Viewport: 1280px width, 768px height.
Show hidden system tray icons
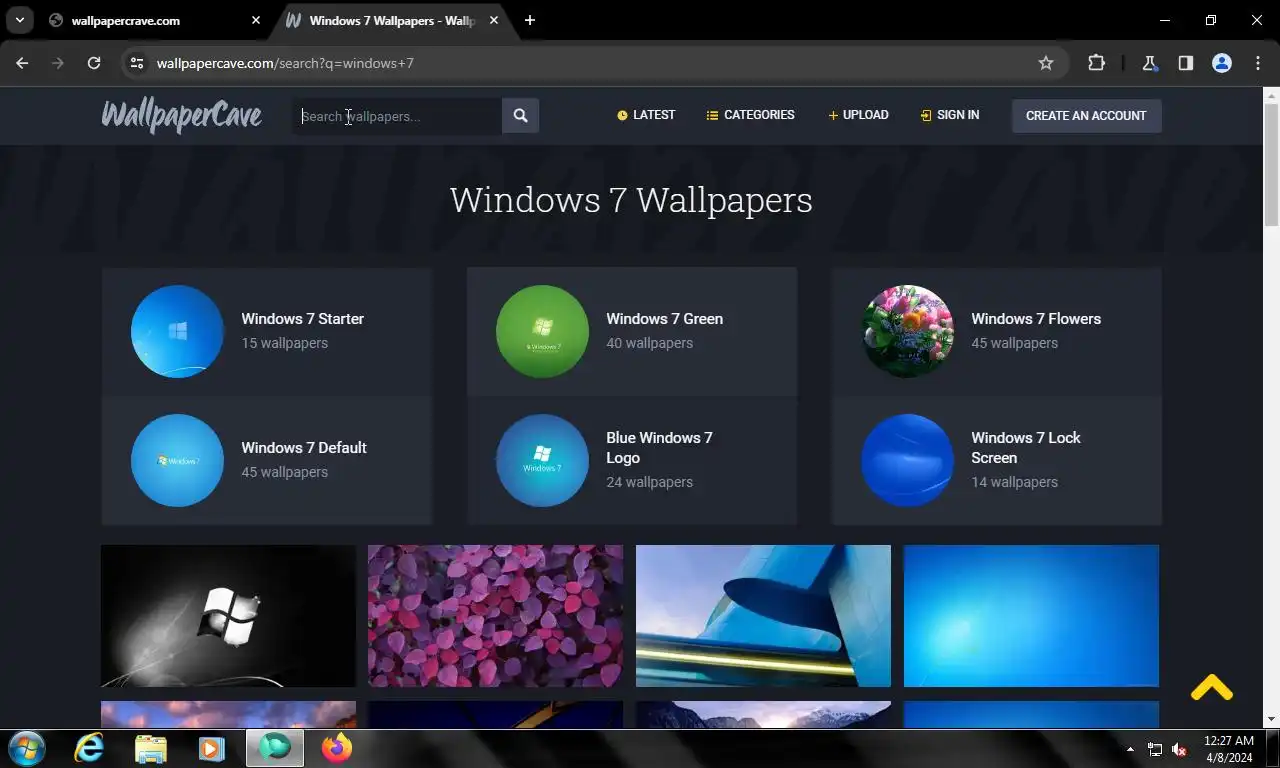[x=1130, y=749]
